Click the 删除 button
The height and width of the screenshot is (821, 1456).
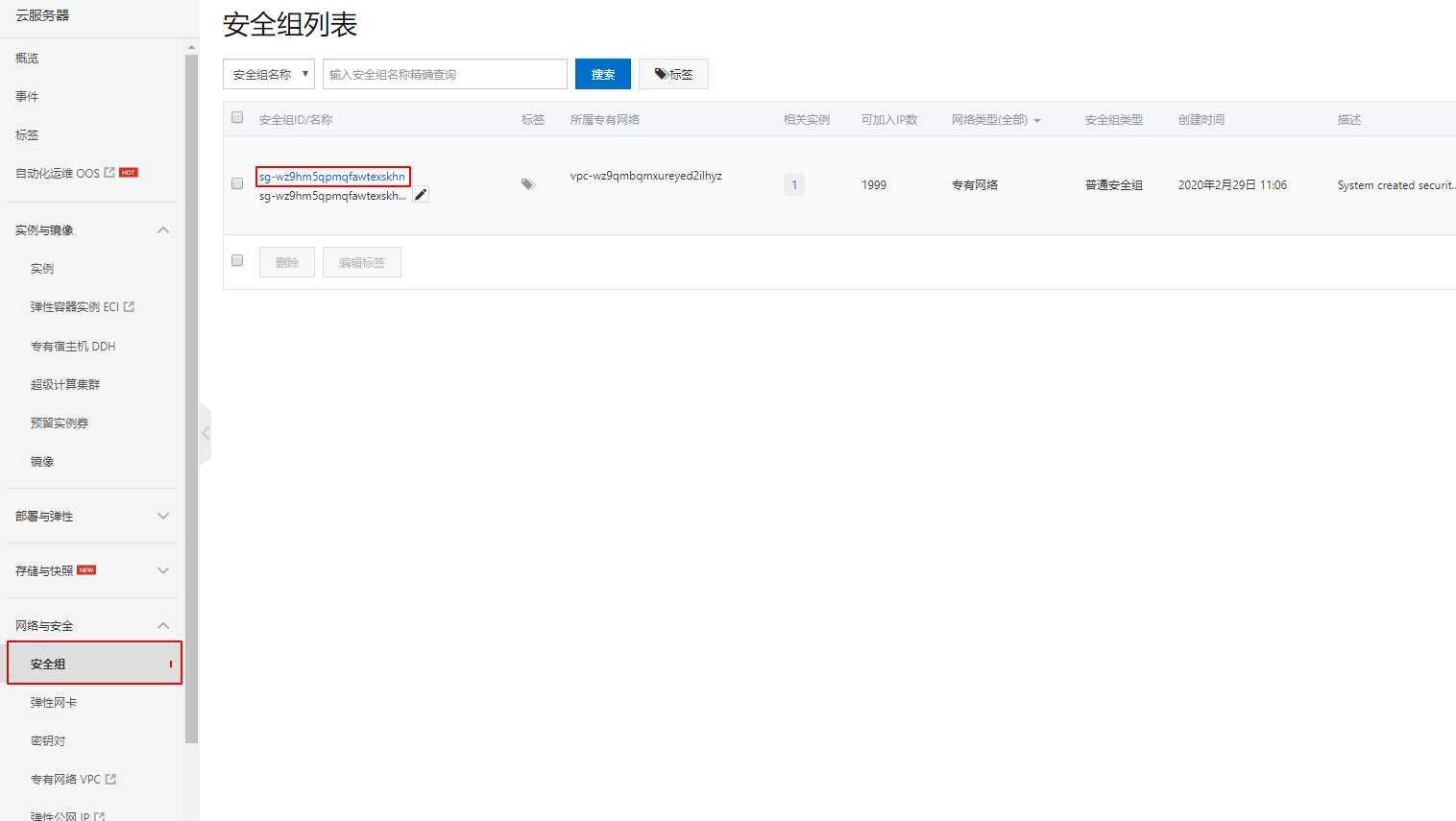tap(287, 262)
